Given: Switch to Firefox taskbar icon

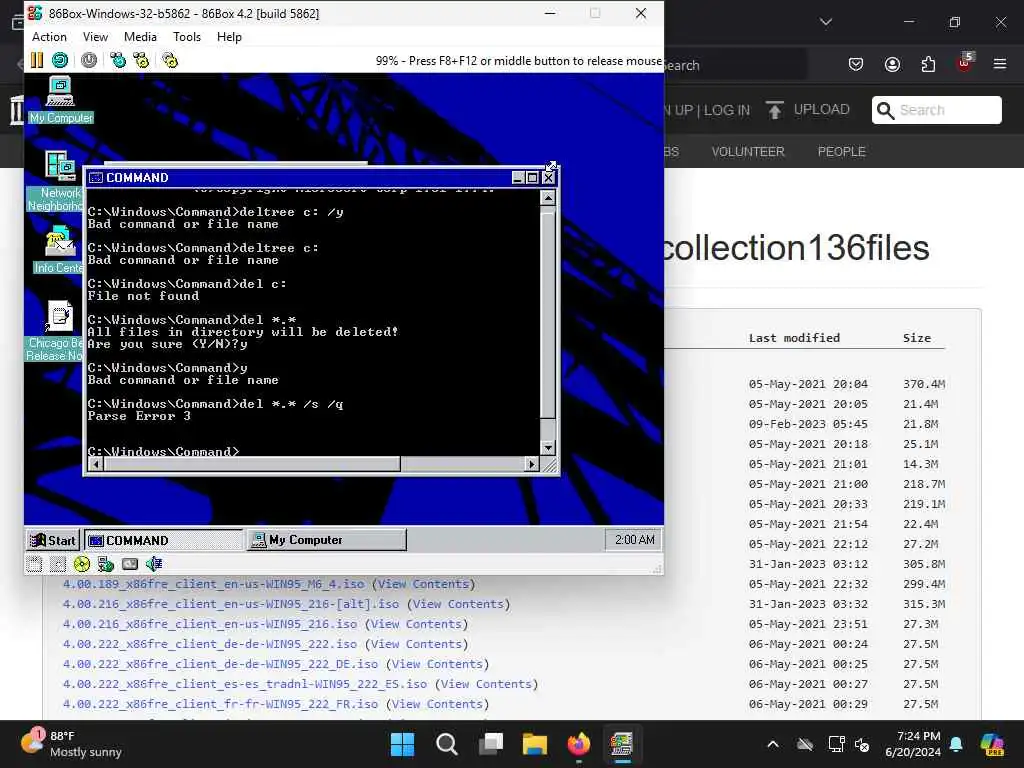Looking at the screenshot, I should pos(579,744).
